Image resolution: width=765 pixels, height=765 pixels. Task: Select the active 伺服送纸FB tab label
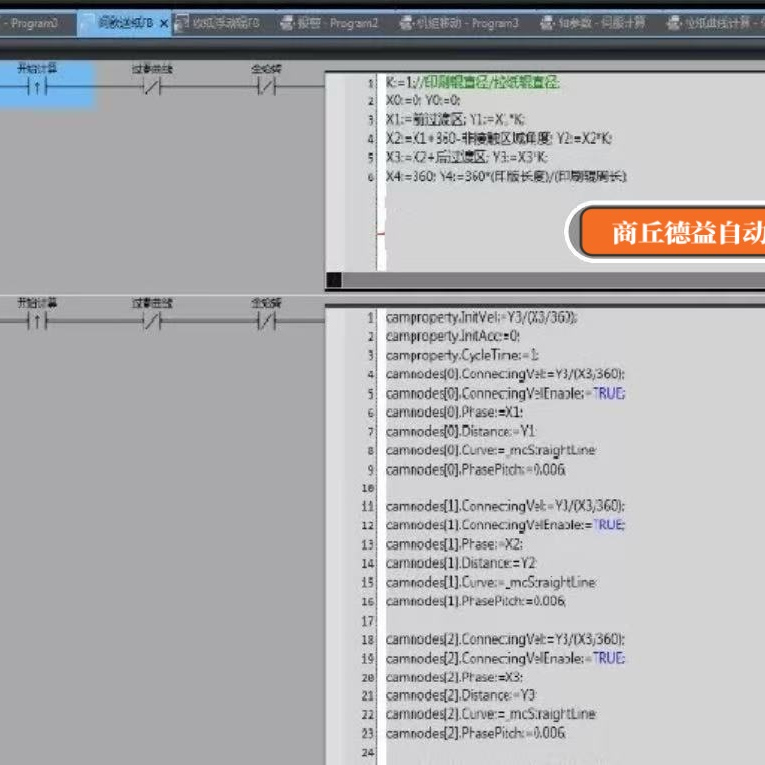click(x=125, y=23)
